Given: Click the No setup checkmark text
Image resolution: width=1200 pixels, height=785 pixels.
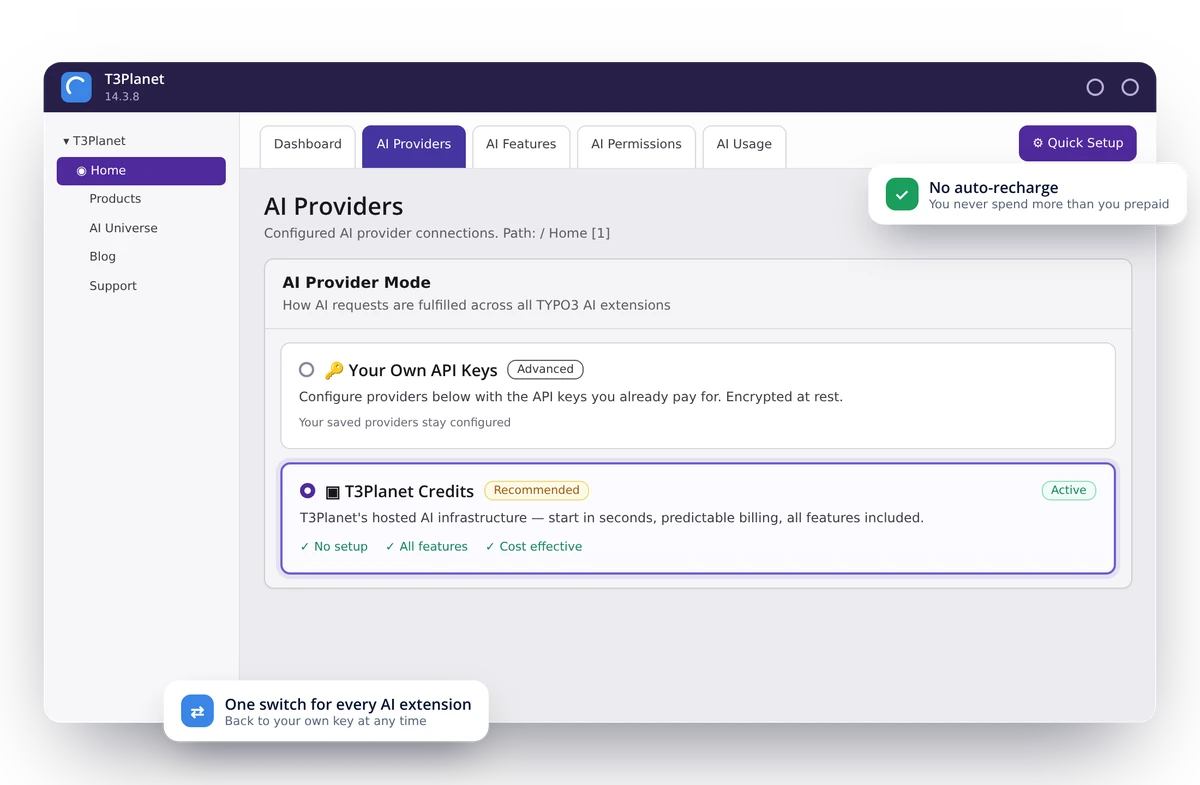Looking at the screenshot, I should (x=334, y=547).
